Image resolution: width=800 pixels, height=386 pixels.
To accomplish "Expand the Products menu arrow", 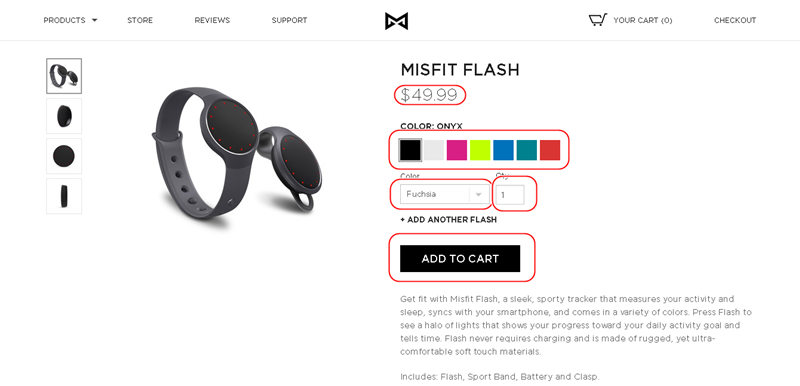I will [94, 21].
